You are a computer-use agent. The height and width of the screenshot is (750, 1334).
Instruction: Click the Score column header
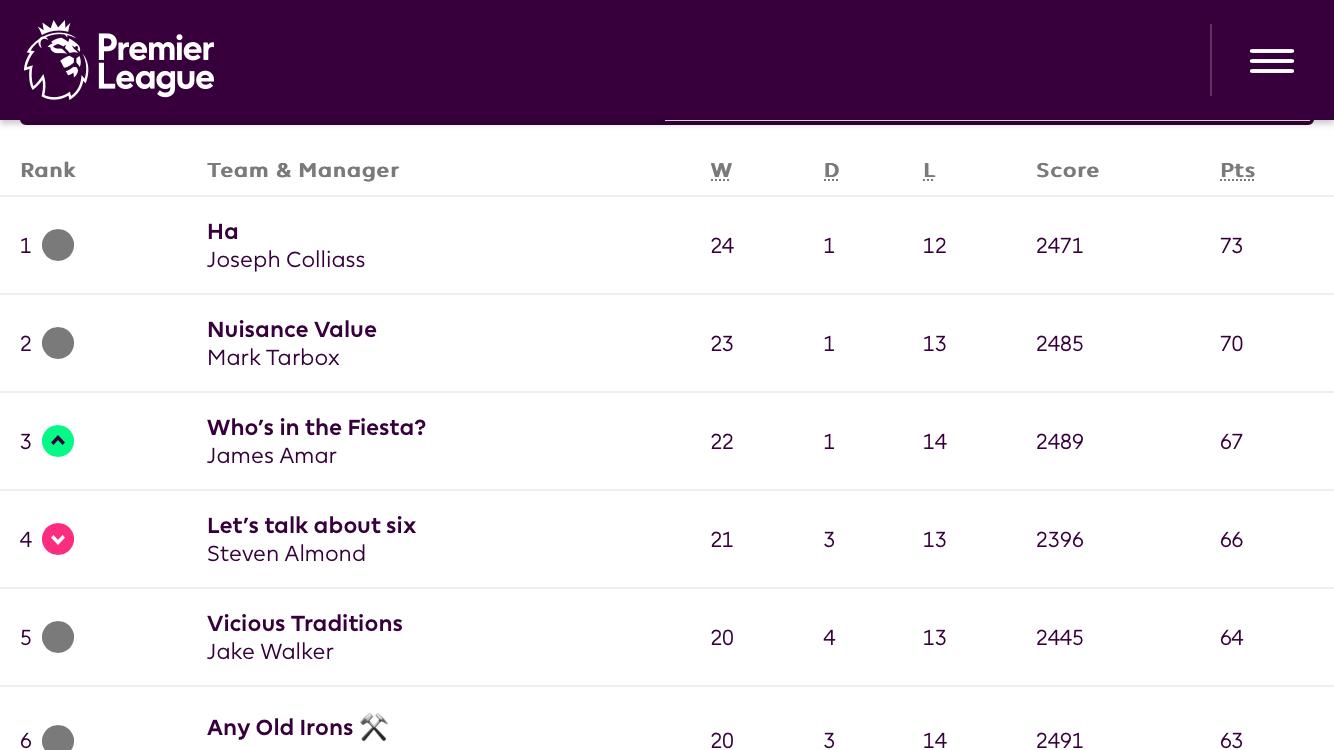(x=1067, y=170)
